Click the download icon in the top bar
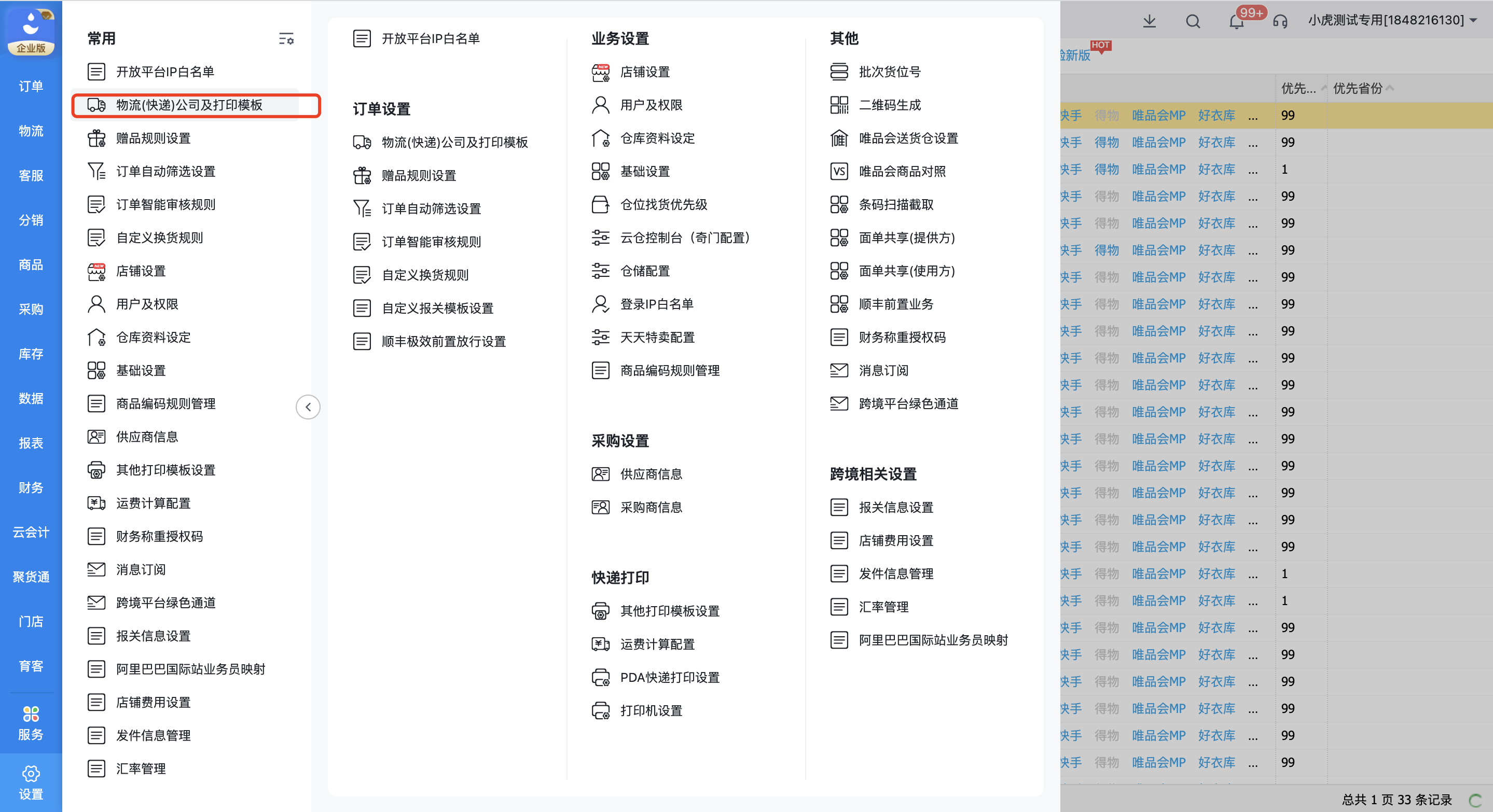Image resolution: width=1493 pixels, height=812 pixels. [x=1149, y=21]
